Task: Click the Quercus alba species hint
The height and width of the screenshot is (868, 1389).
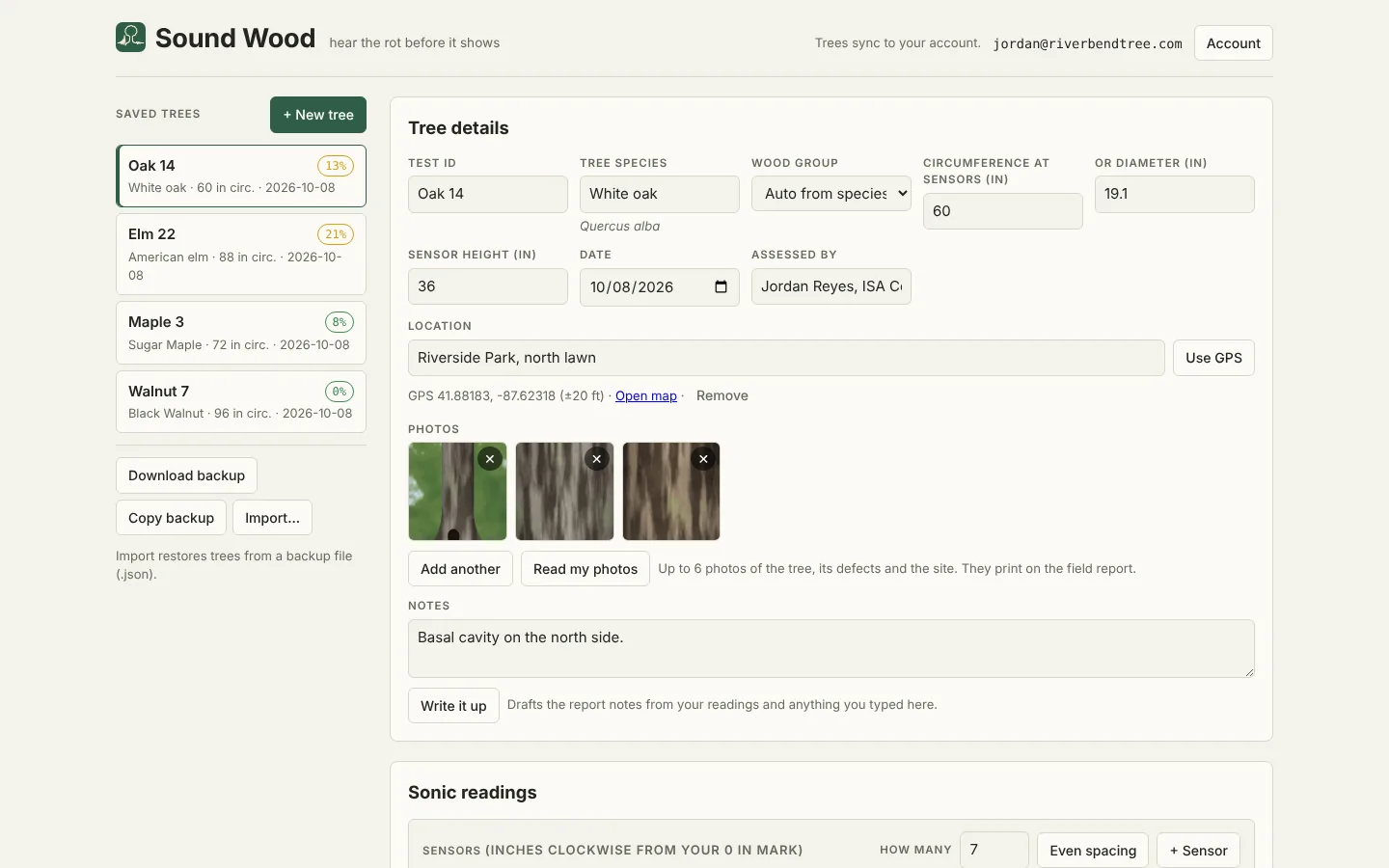Action: [x=620, y=227]
